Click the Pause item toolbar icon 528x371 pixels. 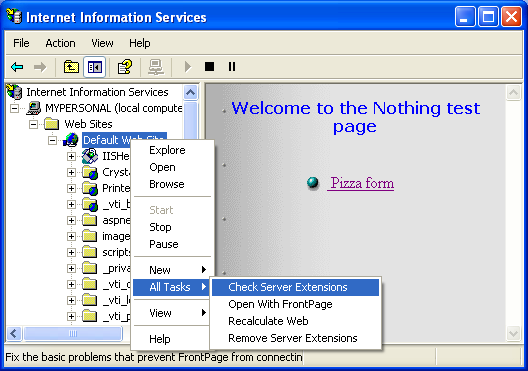click(232, 67)
